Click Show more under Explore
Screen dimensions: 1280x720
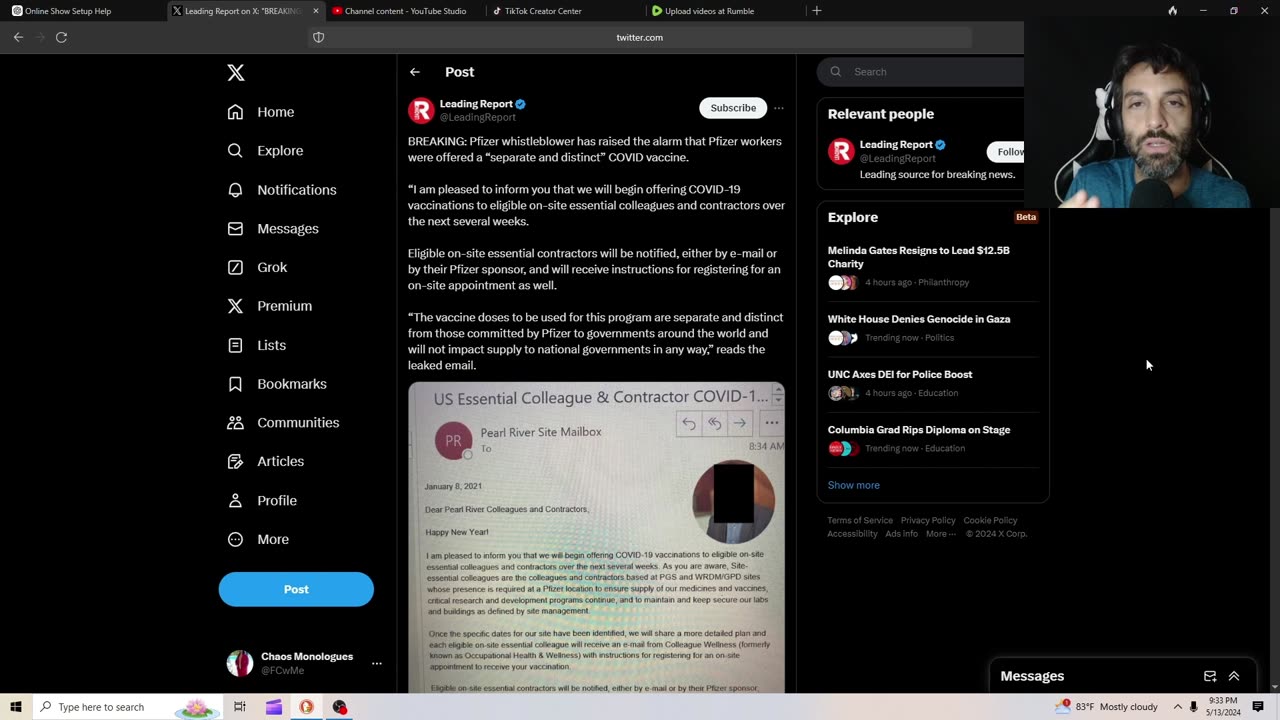tap(854, 485)
